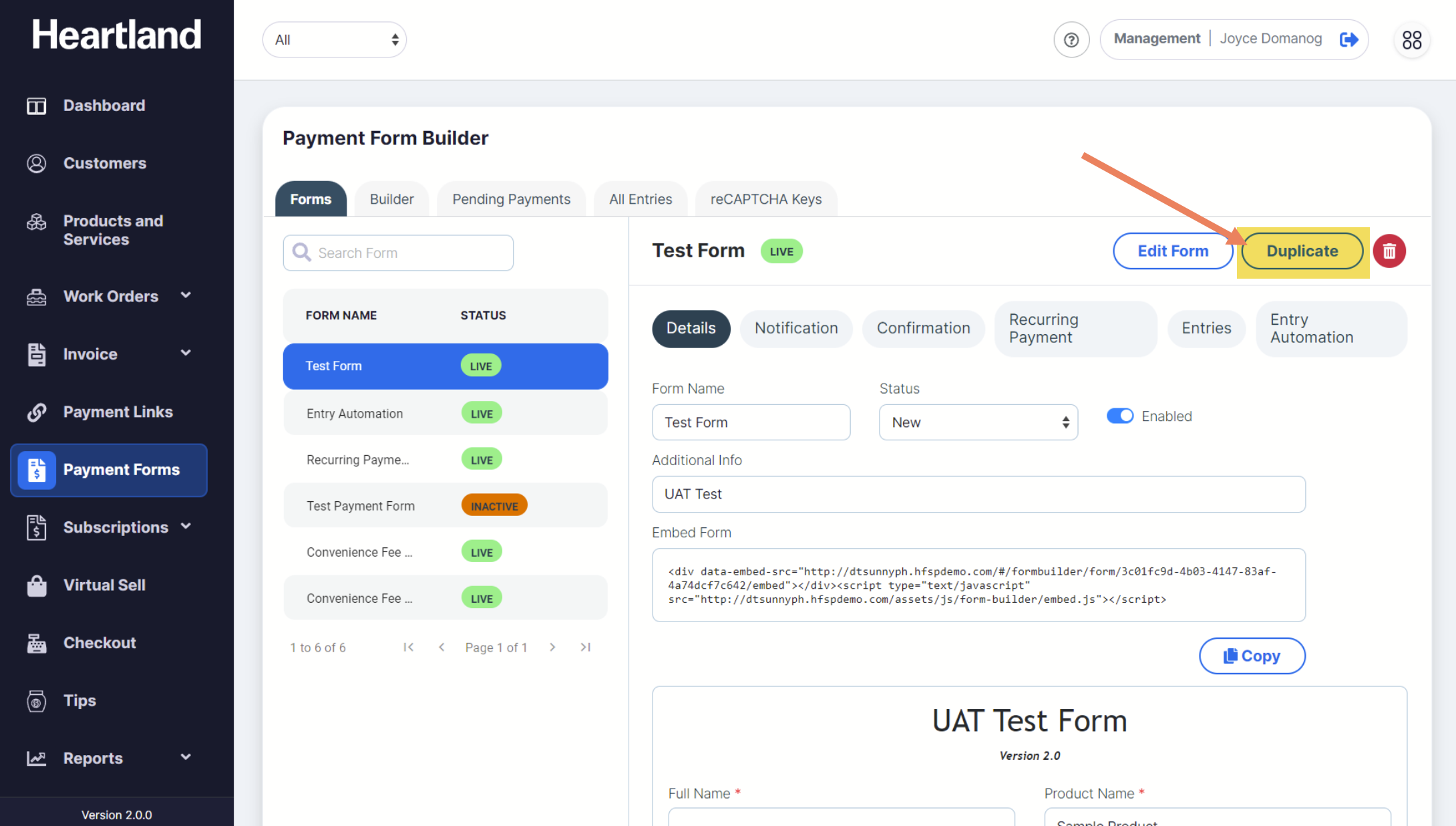The image size is (1456, 826).
Task: Select the Recurring Payment sub-tab
Action: (1075, 328)
